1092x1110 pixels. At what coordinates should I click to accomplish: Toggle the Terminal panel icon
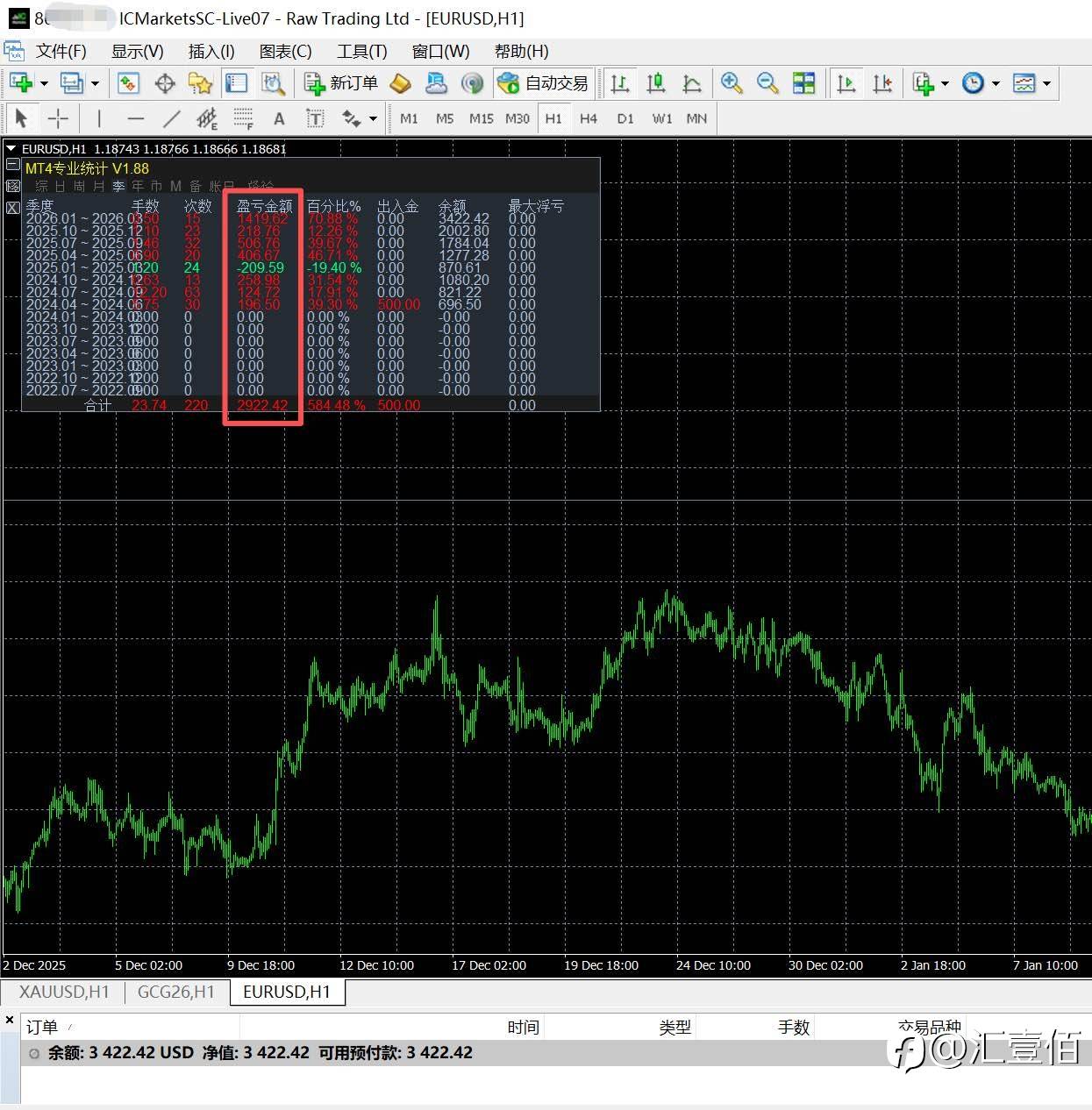[237, 83]
